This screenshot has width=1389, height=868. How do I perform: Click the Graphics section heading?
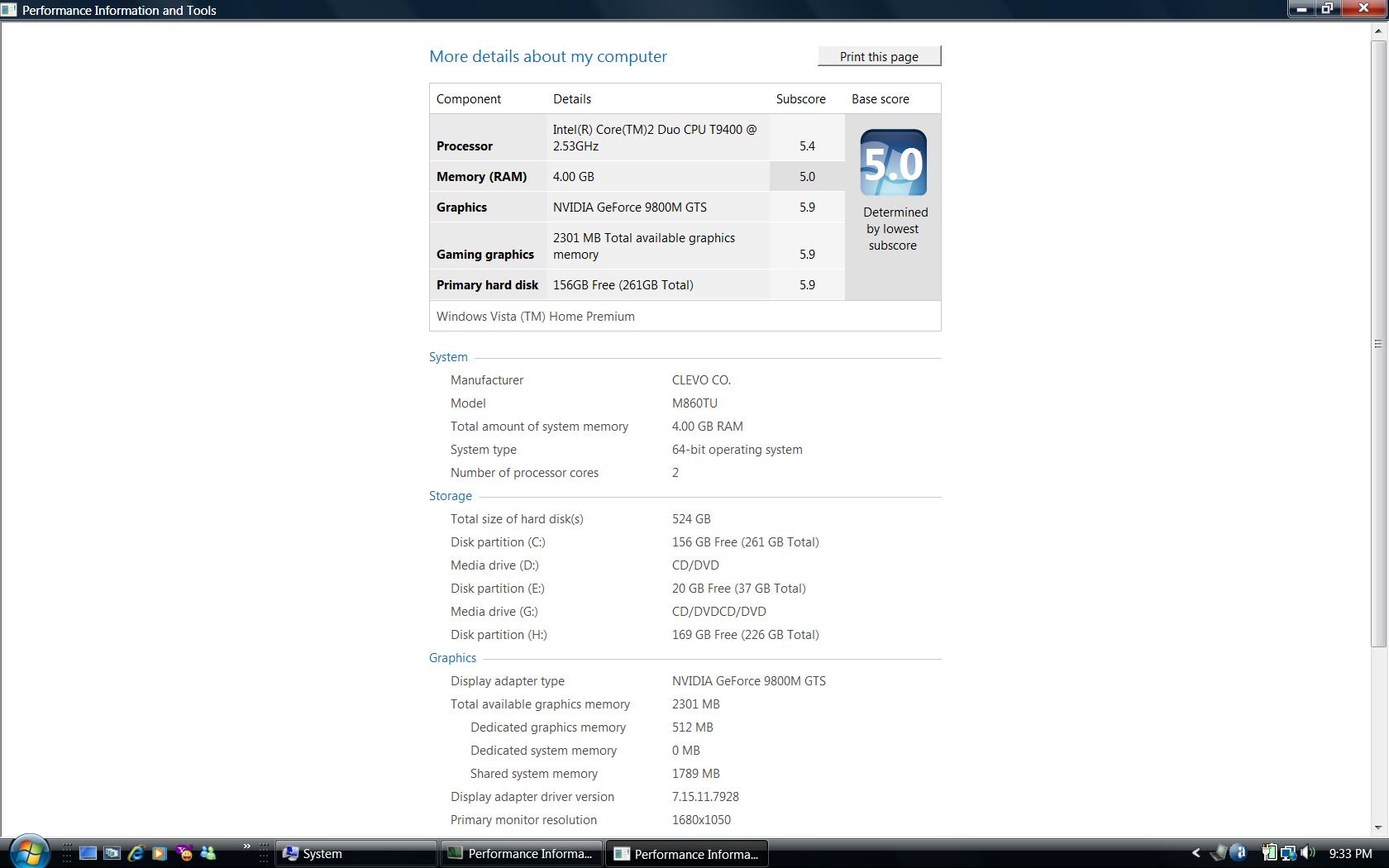tap(452, 658)
